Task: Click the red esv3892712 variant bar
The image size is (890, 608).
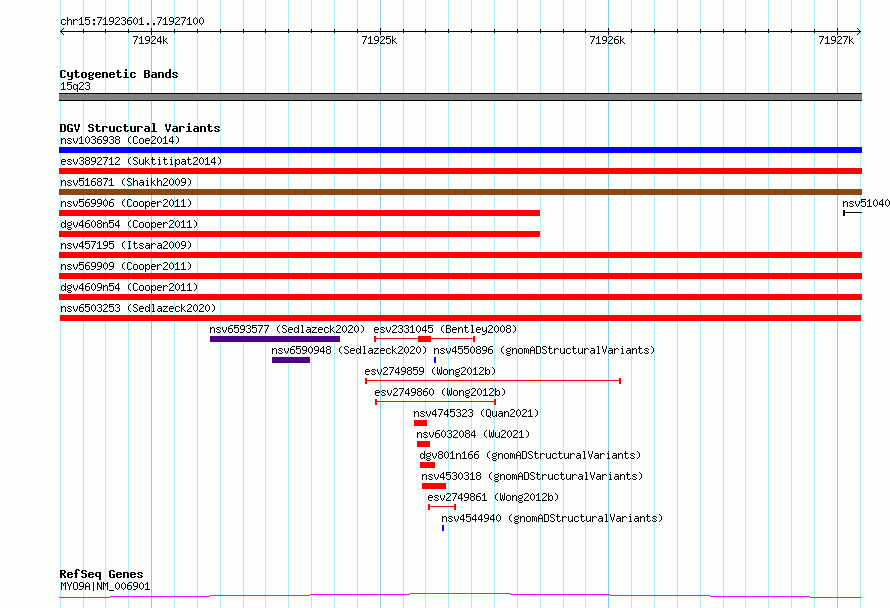Action: point(460,171)
